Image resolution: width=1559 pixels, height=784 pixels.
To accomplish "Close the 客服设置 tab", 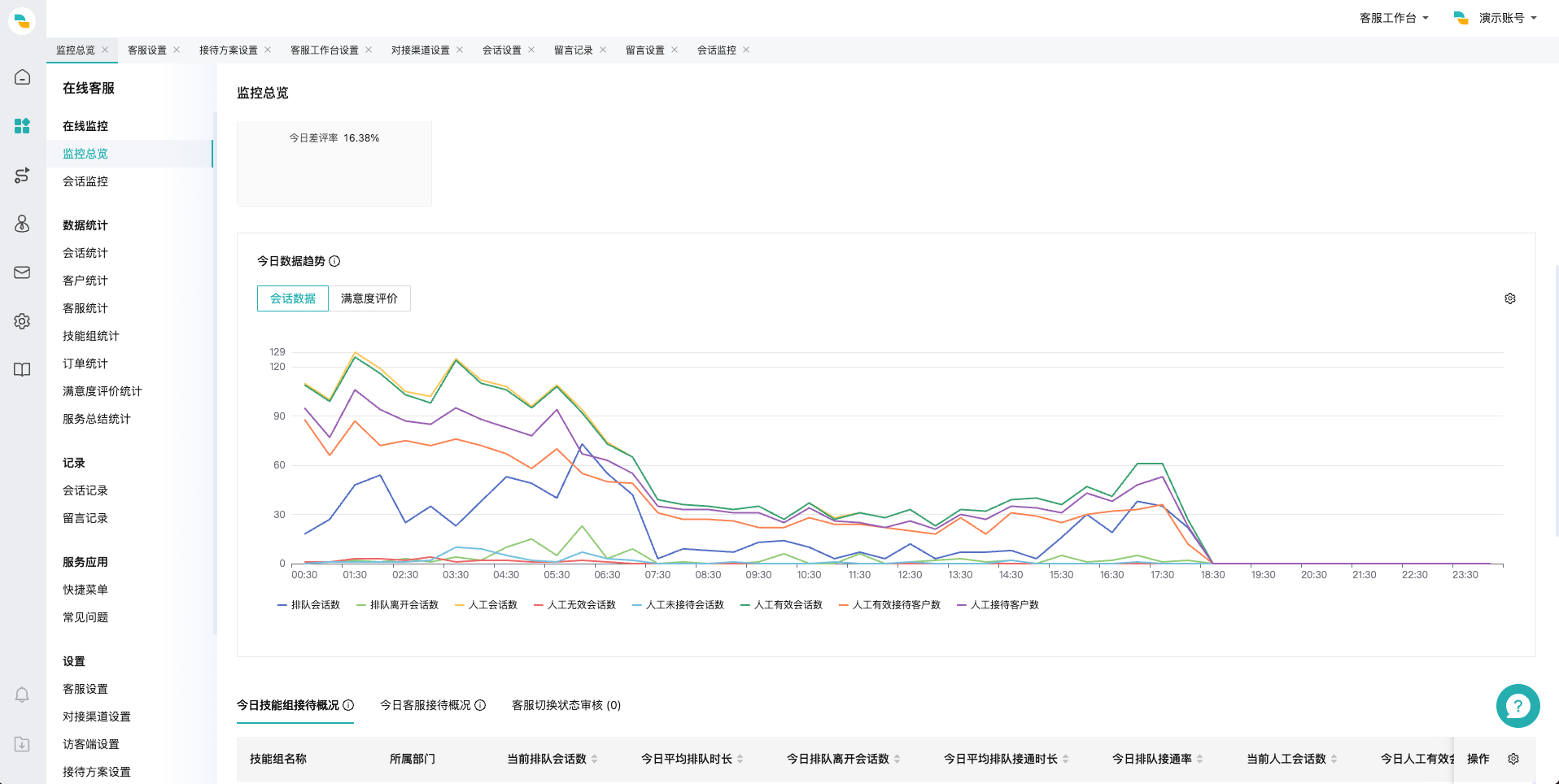I will pos(177,50).
